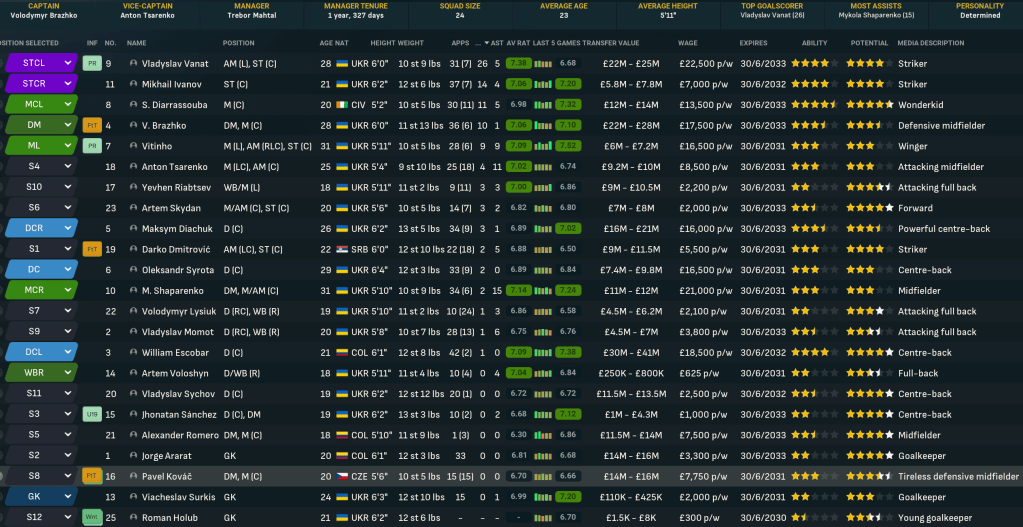Click the PR status icon for Vladyslav Vanat
This screenshot has height=527, width=1023.
pos(92,63)
